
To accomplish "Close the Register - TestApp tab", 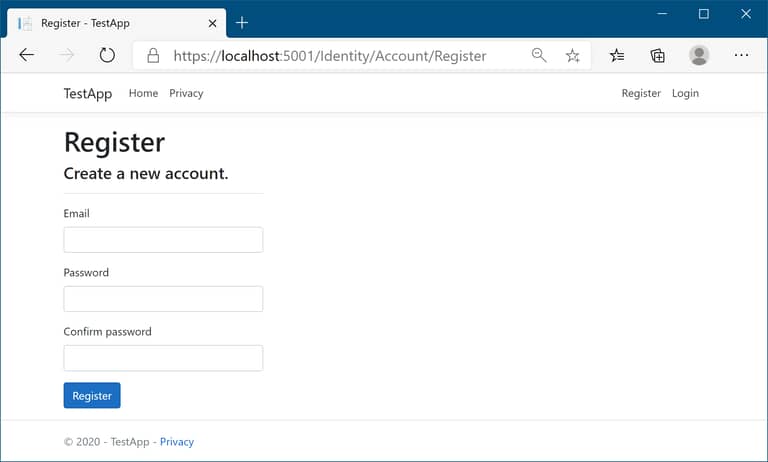I will click(x=212, y=23).
